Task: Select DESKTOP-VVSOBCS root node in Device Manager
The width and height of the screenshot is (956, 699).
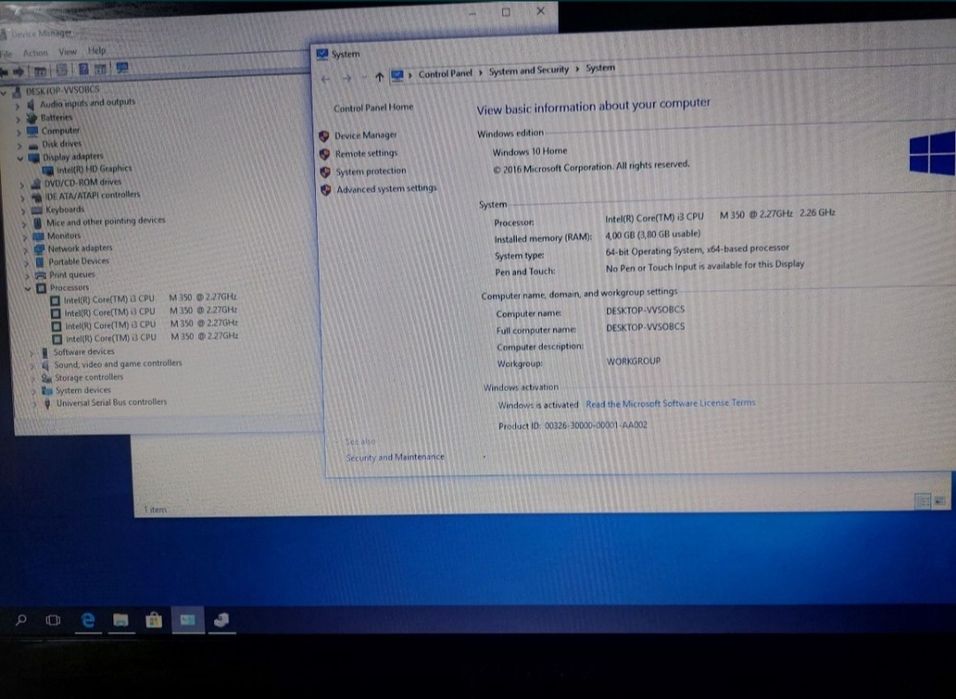Action: pos(63,90)
